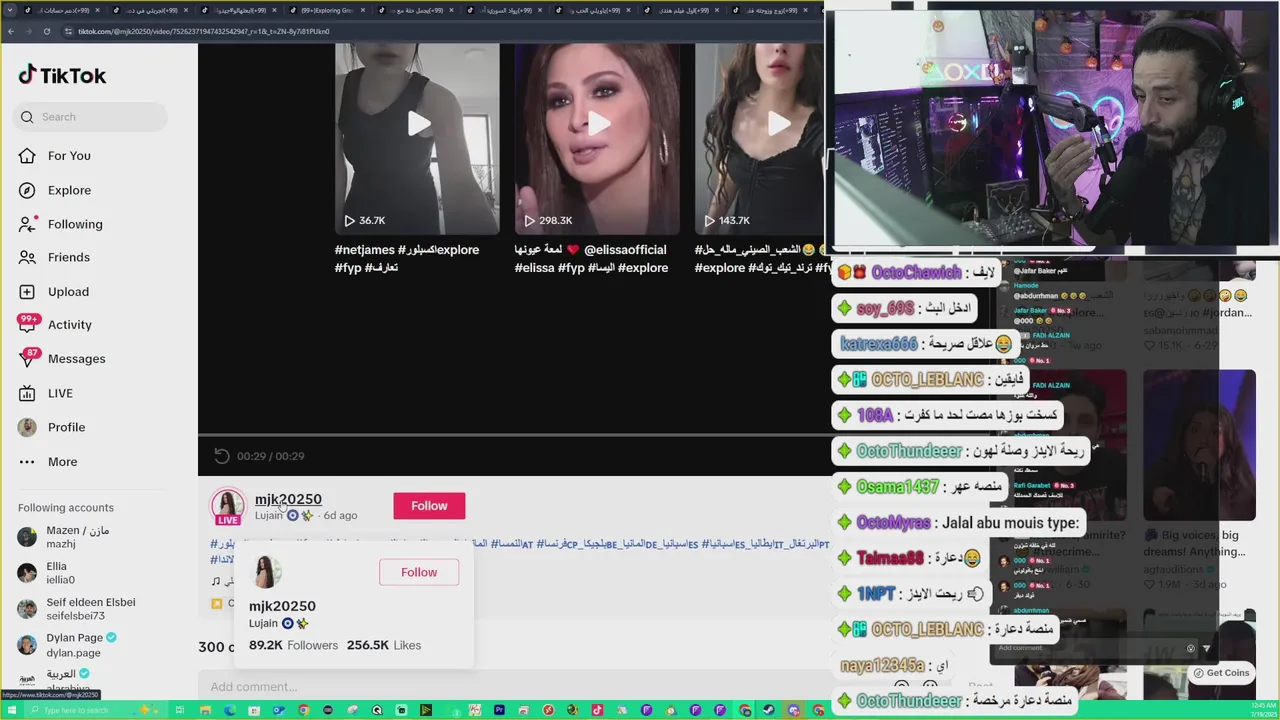Open Mazen account in Following accounts
The image size is (1280, 720).
[77, 537]
